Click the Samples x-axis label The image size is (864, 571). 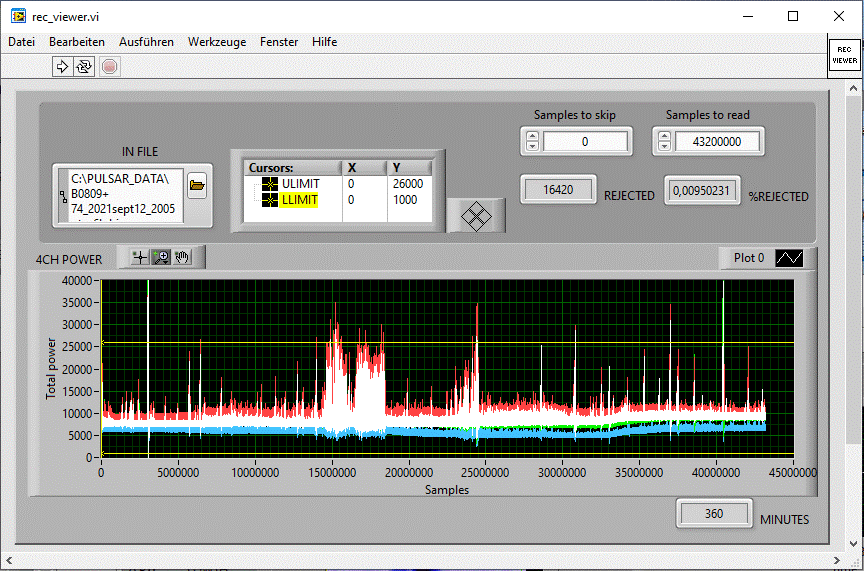coord(447,489)
